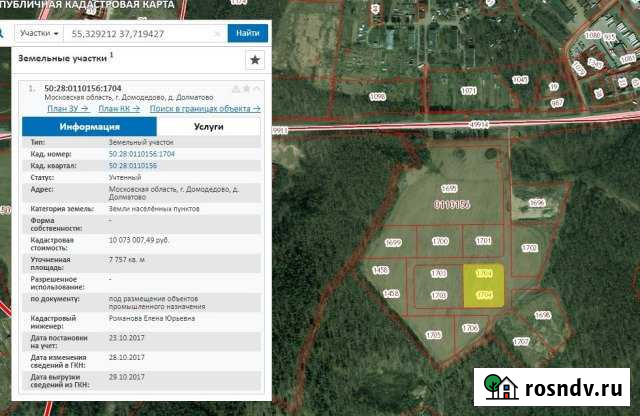Open cadastral quarter link 50:28:0110156
Screen dimensions: 640x416
[132, 166]
